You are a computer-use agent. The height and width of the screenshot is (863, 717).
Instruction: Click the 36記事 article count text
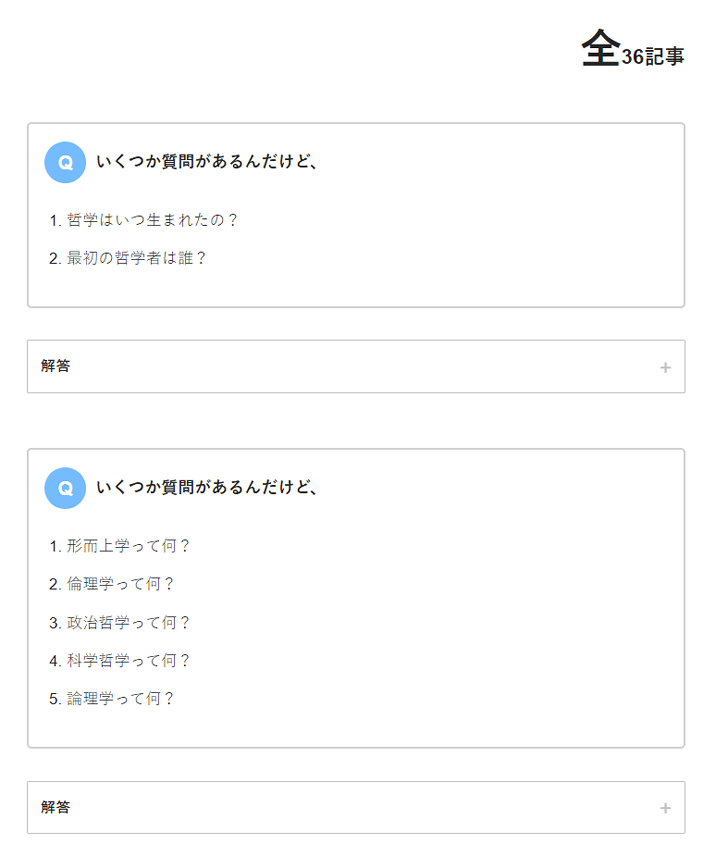pyautogui.click(x=653, y=57)
